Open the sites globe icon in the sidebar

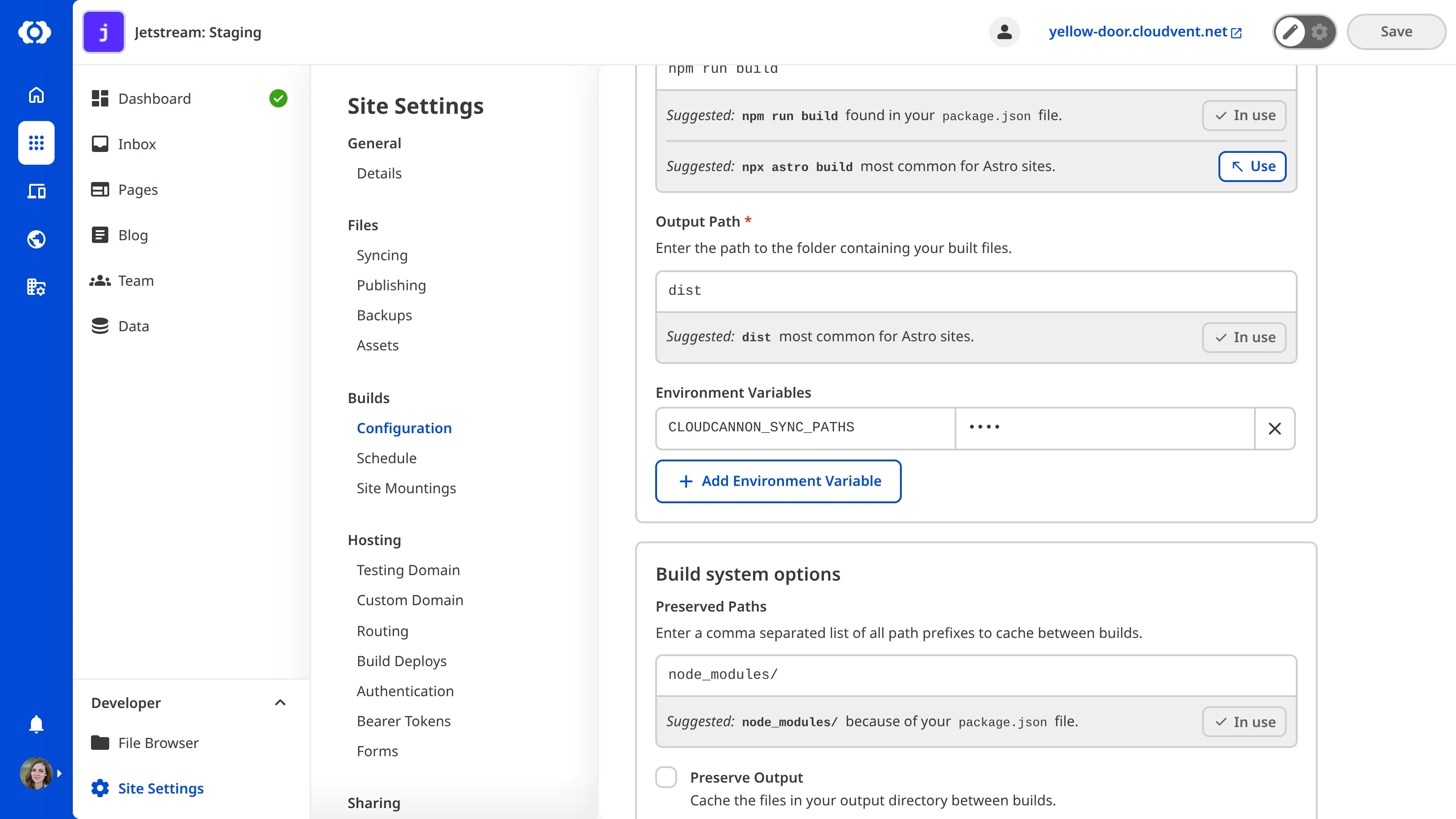[x=35, y=239]
